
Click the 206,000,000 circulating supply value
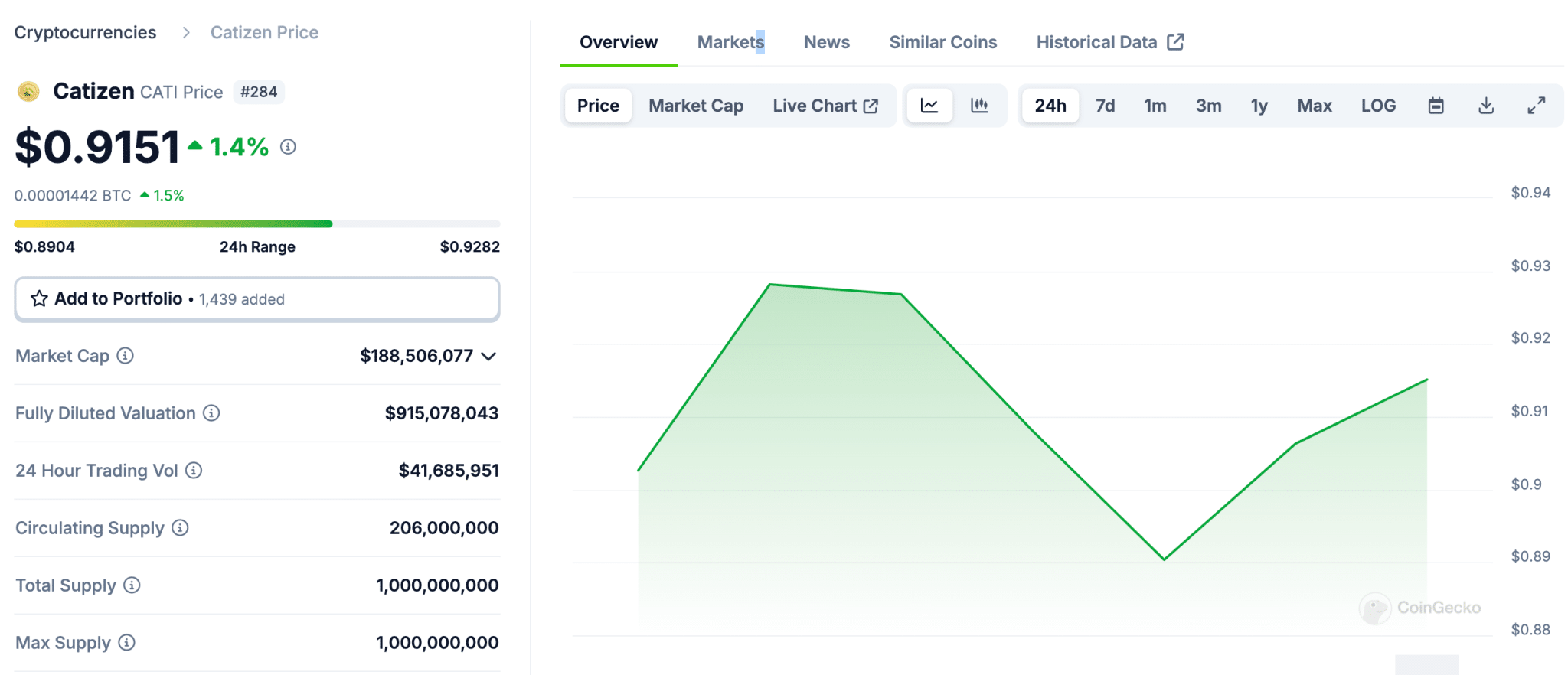(x=444, y=528)
